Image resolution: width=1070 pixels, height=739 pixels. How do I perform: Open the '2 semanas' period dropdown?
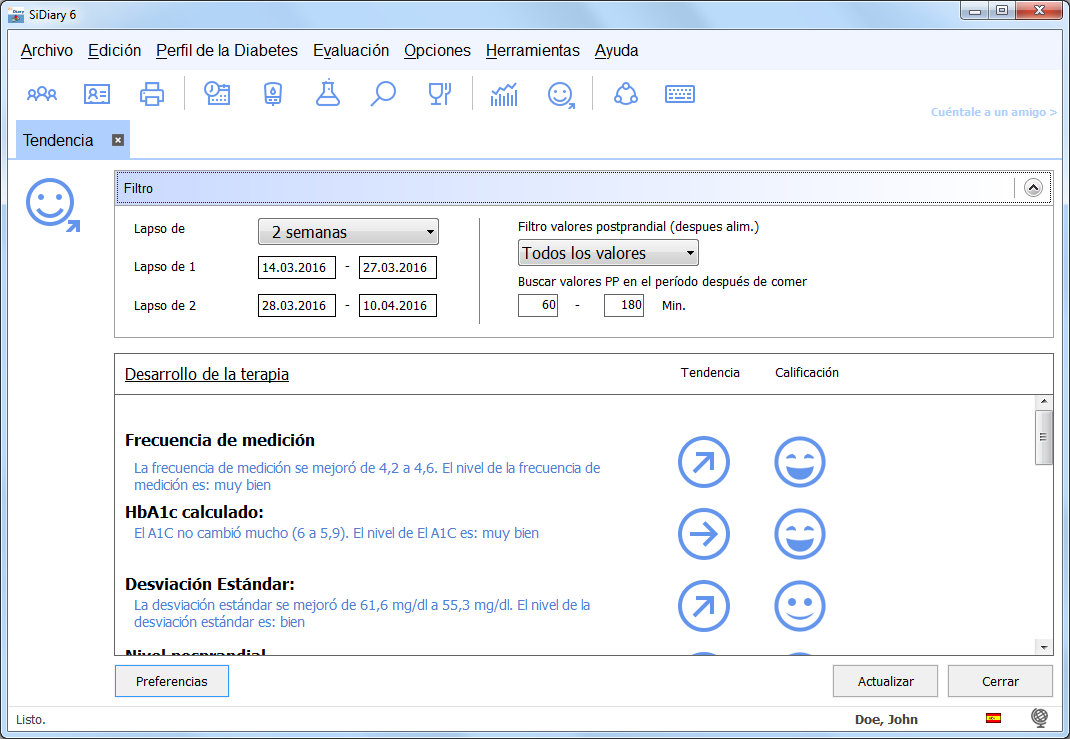pyautogui.click(x=348, y=232)
